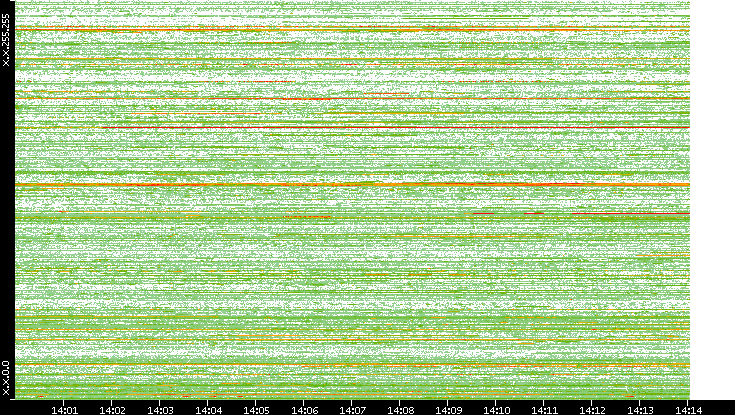
Task: Click the 14:02 time axis label
Action: click(112, 410)
